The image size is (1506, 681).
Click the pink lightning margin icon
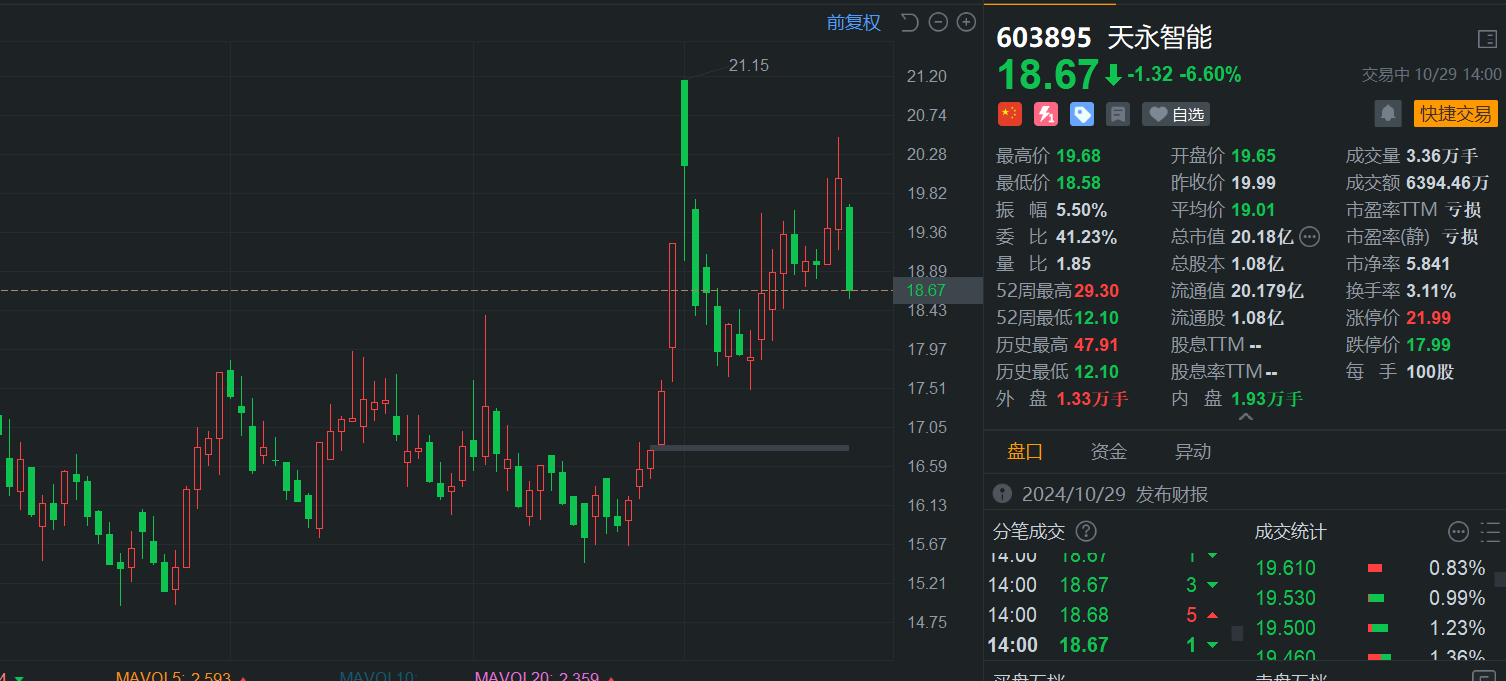[x=1046, y=114]
